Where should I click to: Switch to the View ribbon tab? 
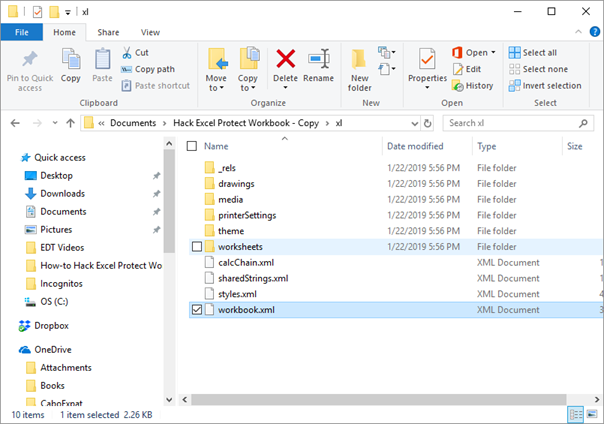tap(150, 32)
